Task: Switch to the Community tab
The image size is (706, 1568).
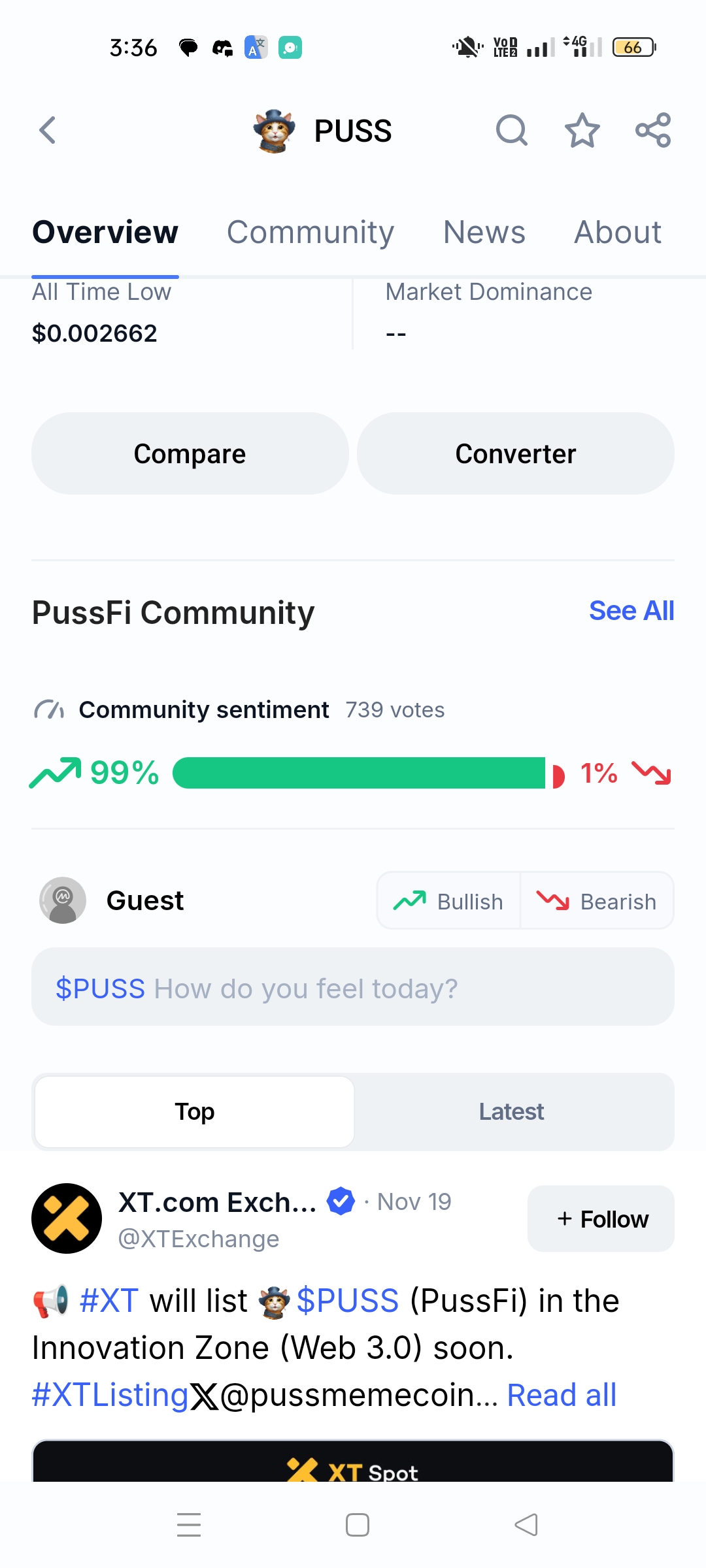Action: click(x=311, y=233)
